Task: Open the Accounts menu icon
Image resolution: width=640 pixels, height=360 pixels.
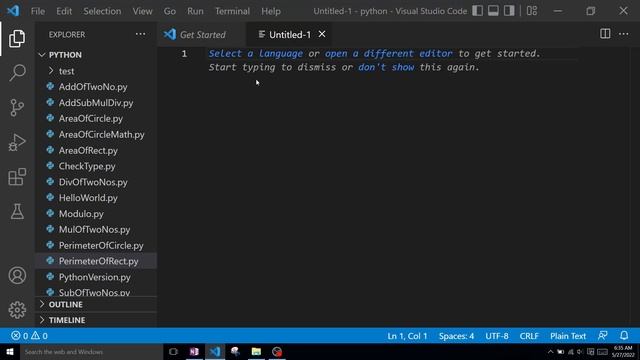Action: click(17, 276)
